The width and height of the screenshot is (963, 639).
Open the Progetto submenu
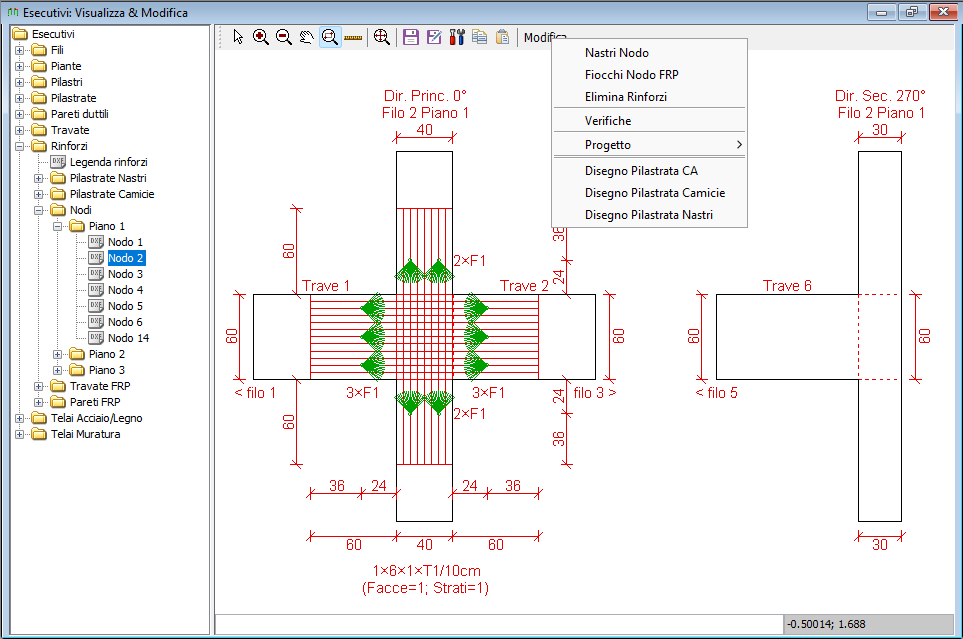click(649, 145)
